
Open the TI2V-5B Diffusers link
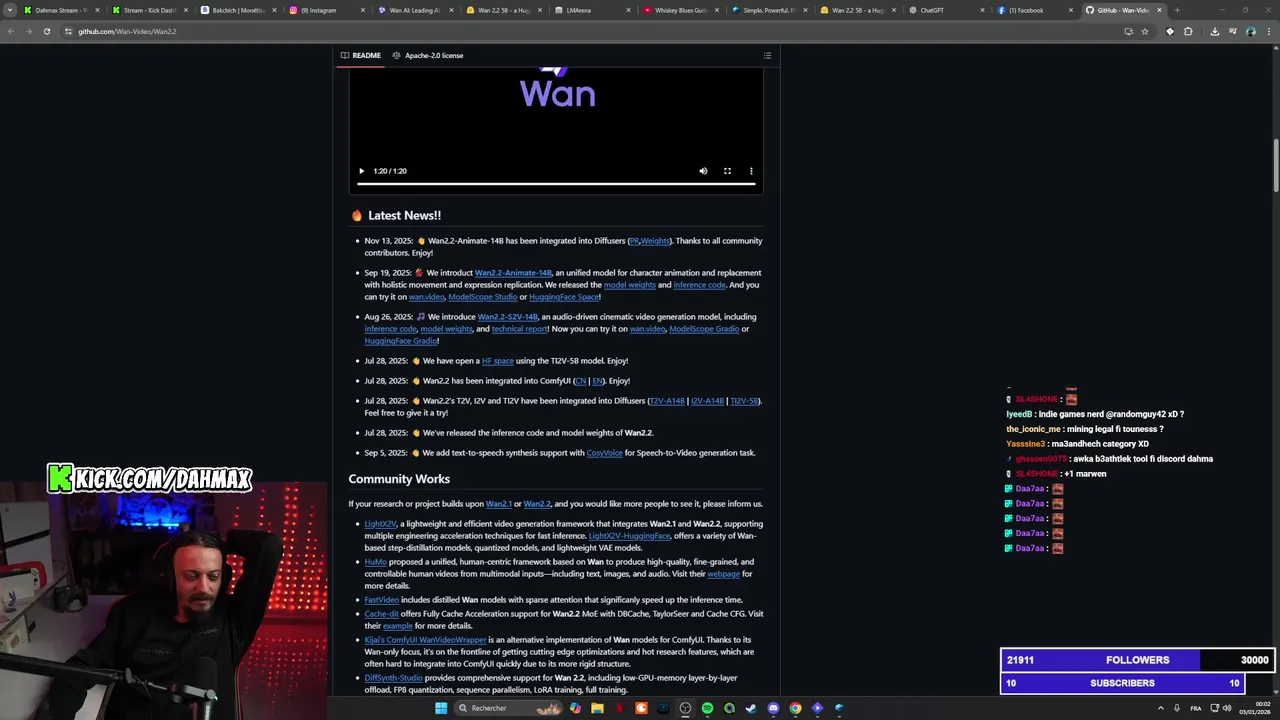click(x=744, y=401)
